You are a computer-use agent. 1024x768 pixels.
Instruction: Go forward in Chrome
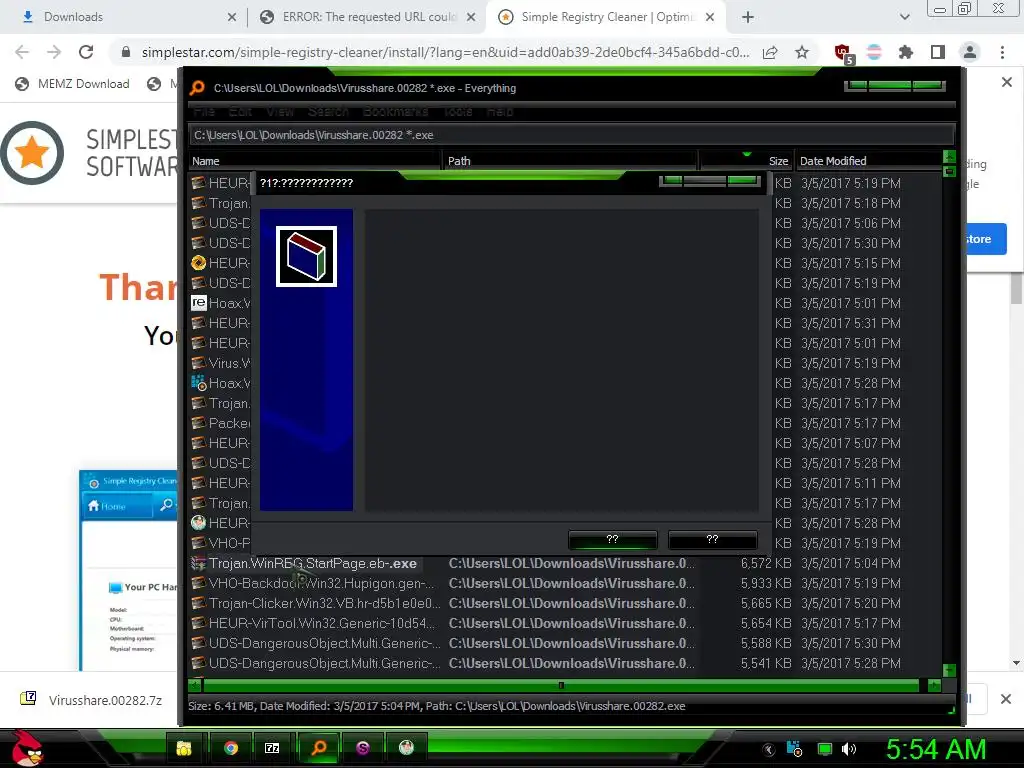[x=54, y=52]
